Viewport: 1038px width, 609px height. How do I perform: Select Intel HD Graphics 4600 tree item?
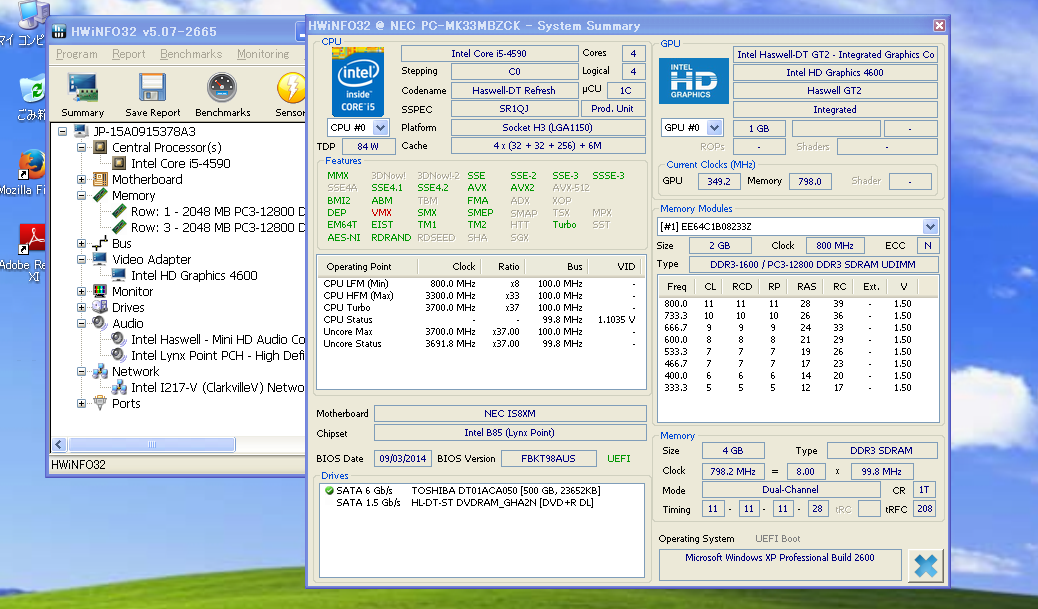[x=194, y=276]
